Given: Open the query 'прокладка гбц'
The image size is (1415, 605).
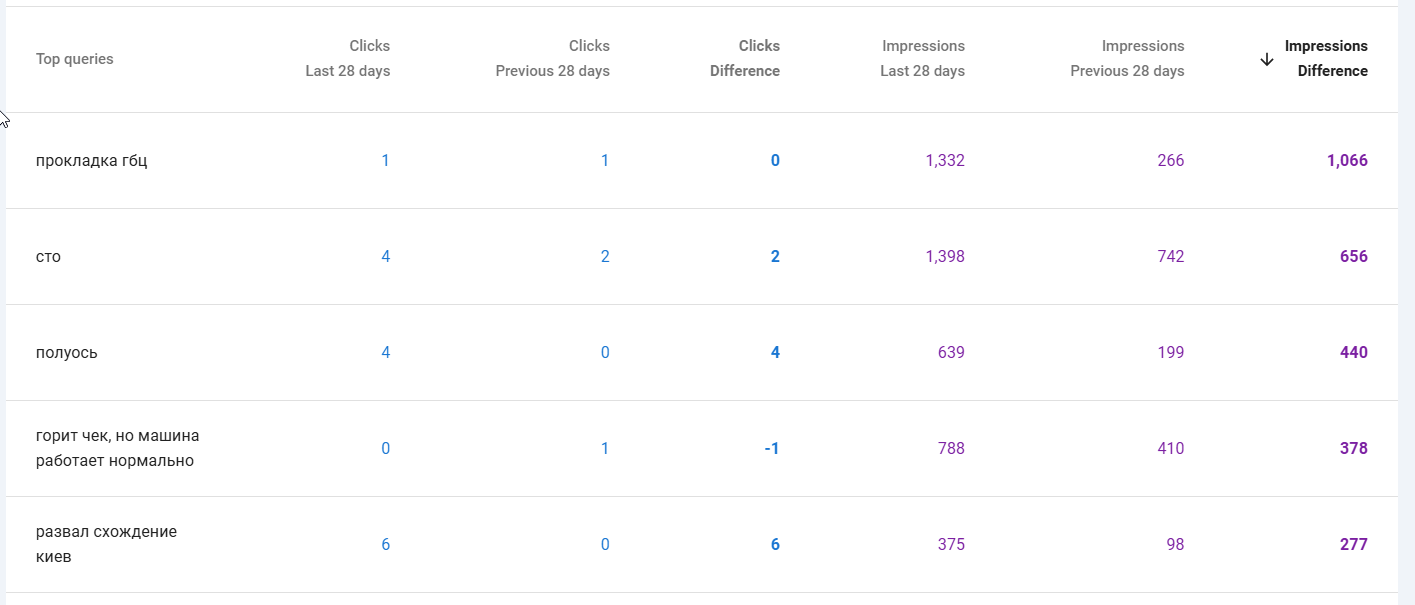Looking at the screenshot, I should 92,161.
